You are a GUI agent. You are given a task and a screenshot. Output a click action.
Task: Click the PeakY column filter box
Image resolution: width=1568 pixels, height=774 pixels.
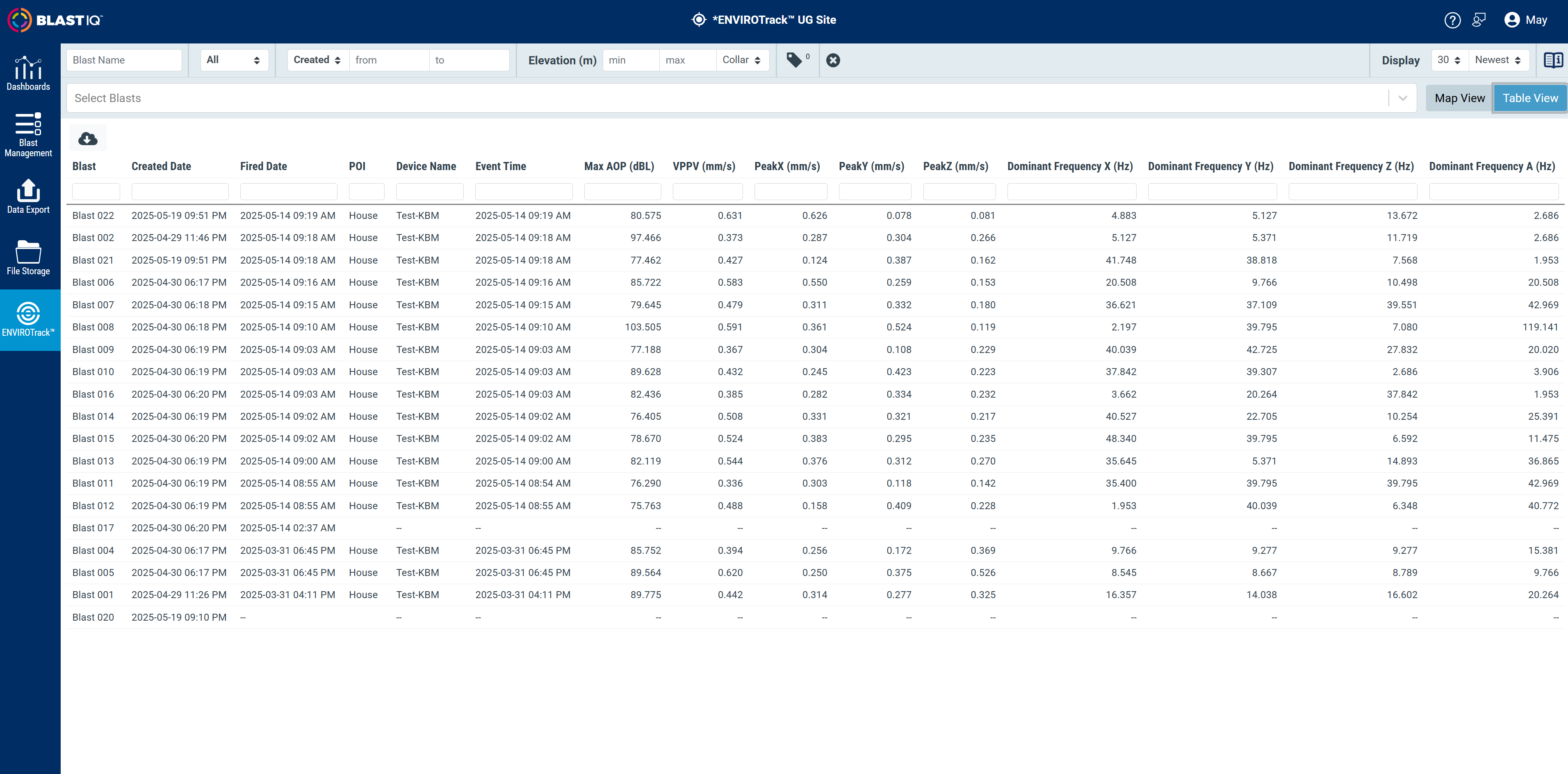pyautogui.click(x=875, y=191)
